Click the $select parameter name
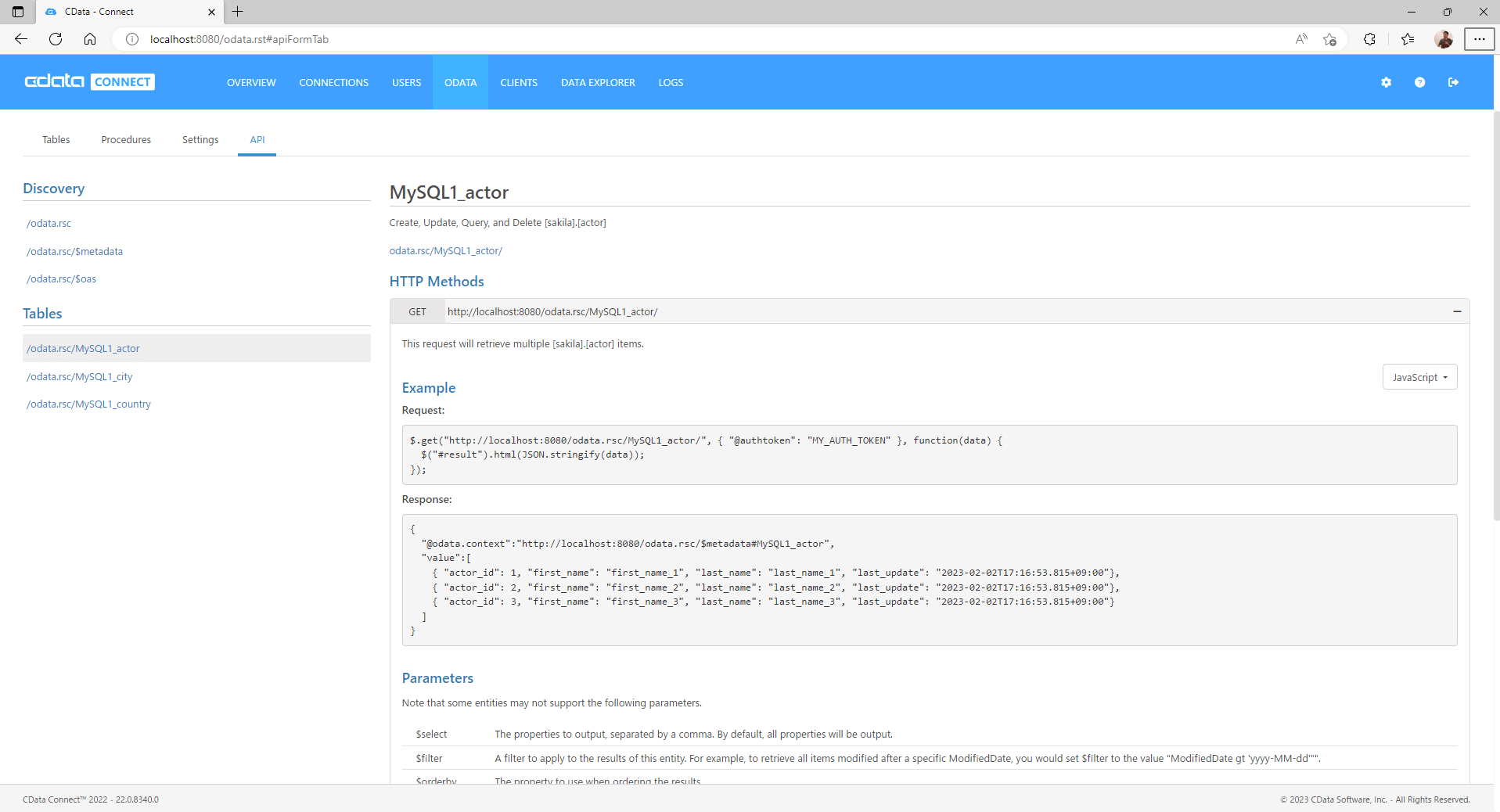 [431, 735]
